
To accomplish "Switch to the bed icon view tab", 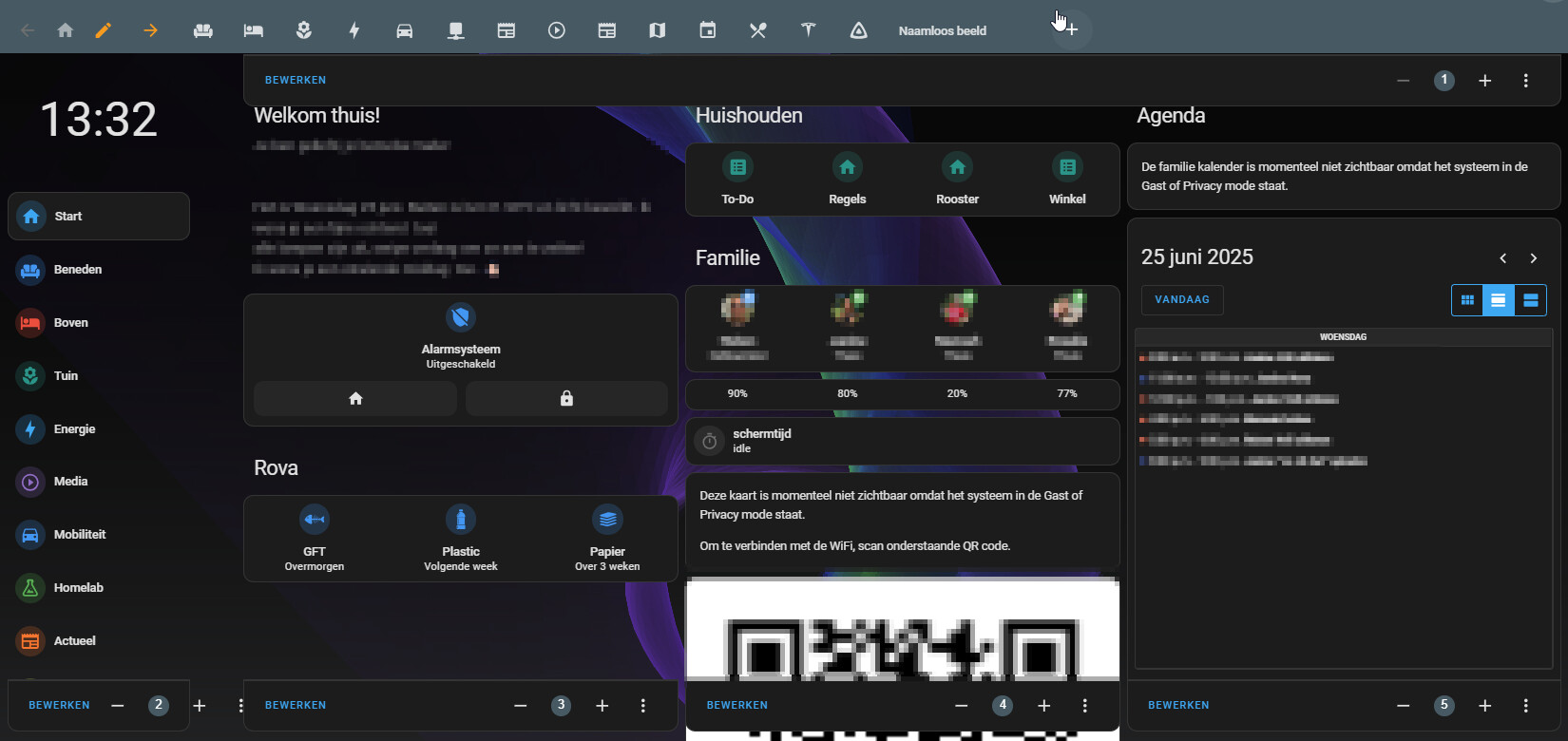I will [253, 30].
